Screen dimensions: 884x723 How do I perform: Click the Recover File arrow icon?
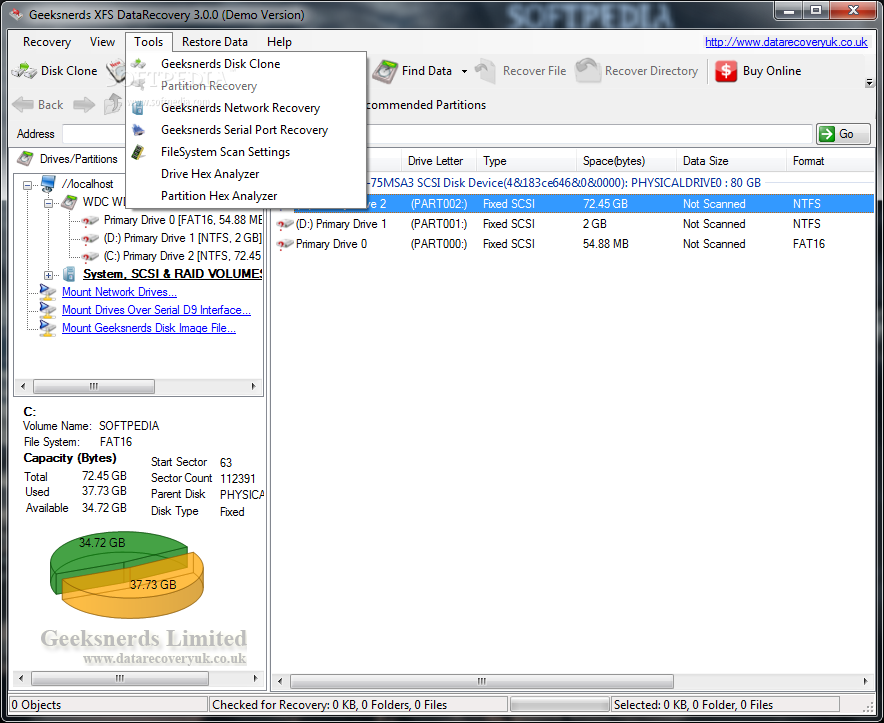485,71
